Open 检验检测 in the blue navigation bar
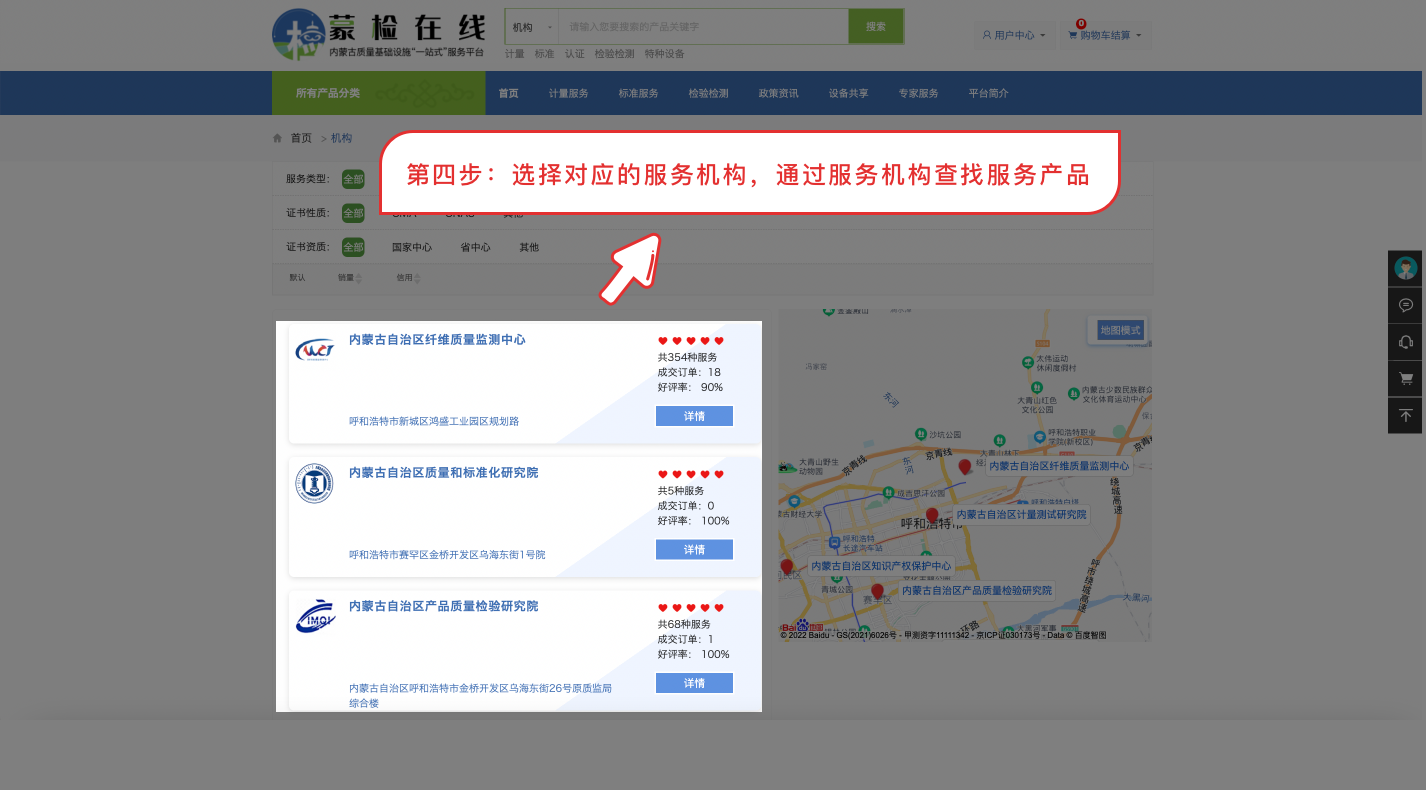 (708, 93)
